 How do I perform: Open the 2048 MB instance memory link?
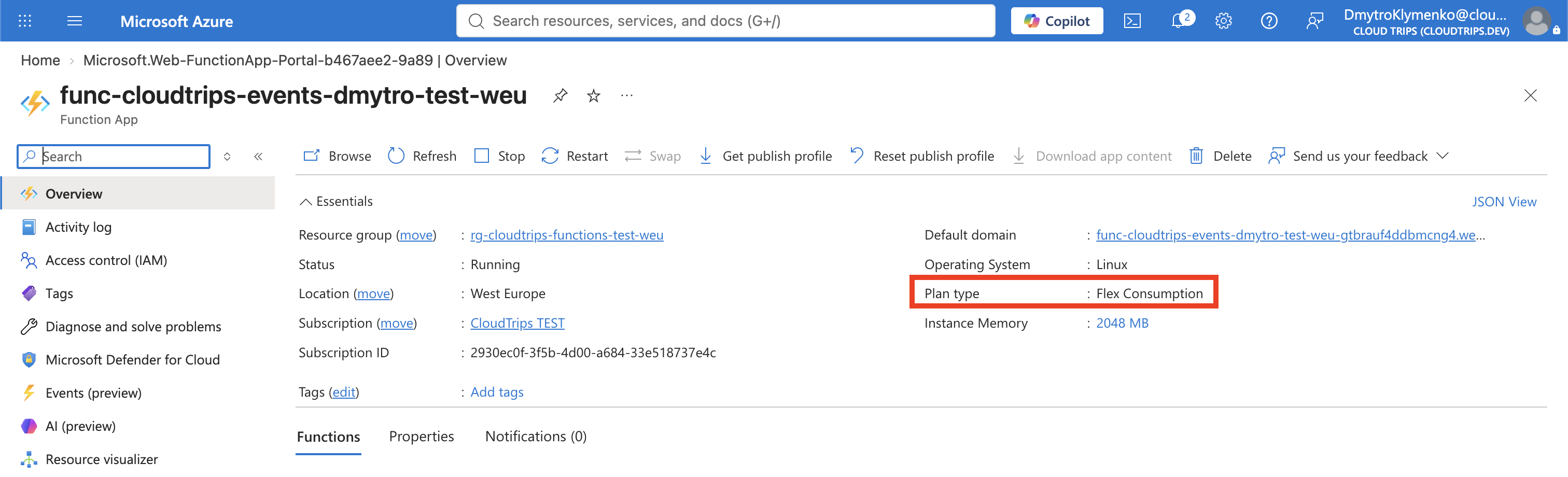tap(1123, 323)
